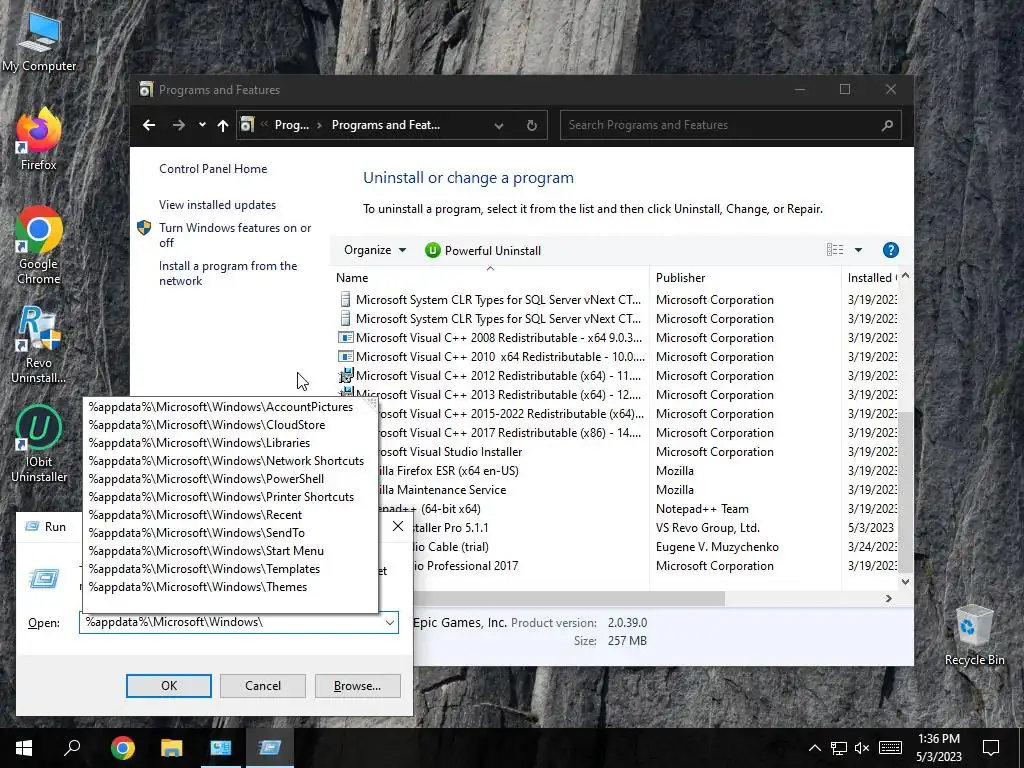Click the Prog... breadcrumb in address bar

point(292,125)
